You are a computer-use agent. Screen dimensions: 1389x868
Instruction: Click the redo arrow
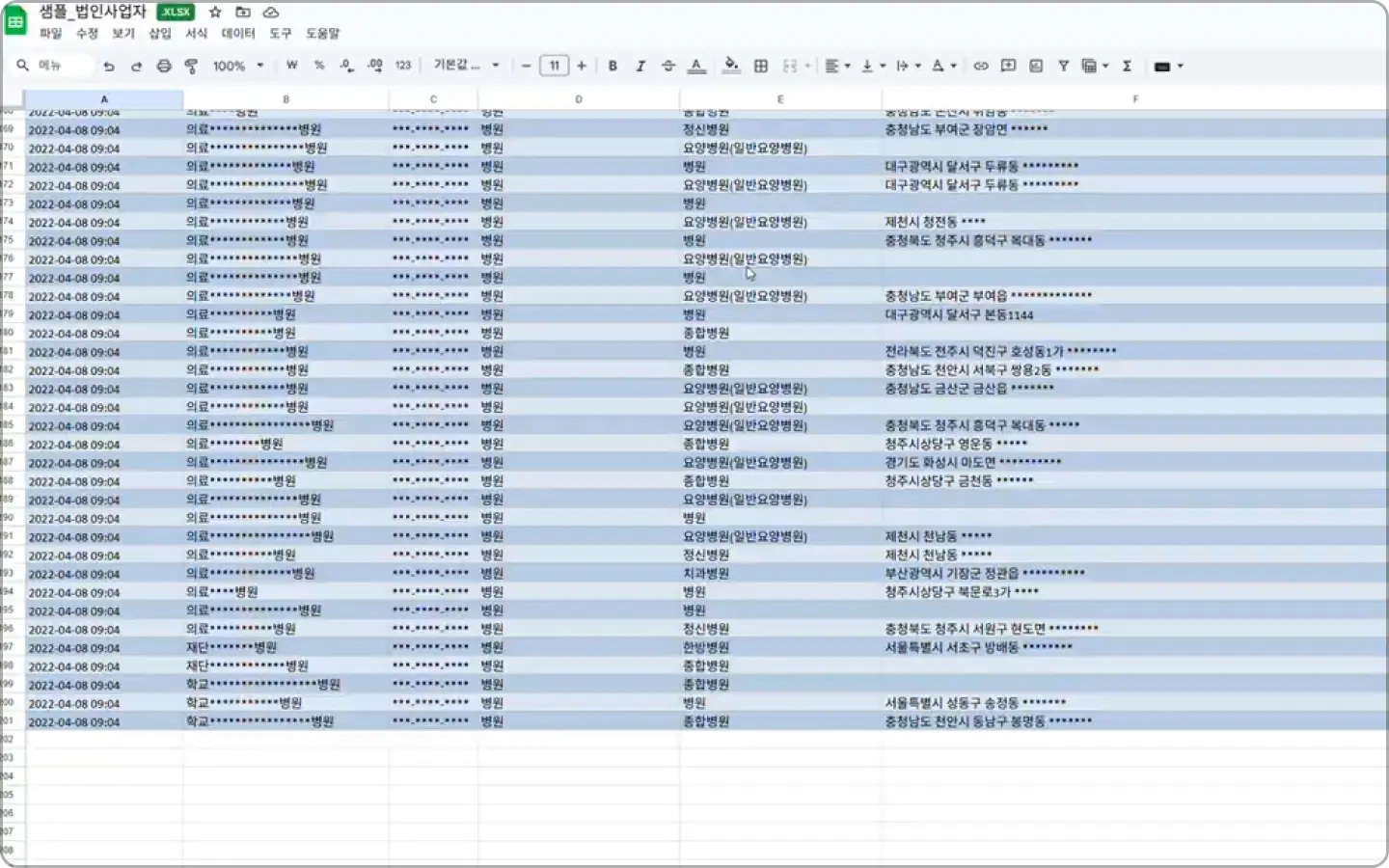pos(136,66)
